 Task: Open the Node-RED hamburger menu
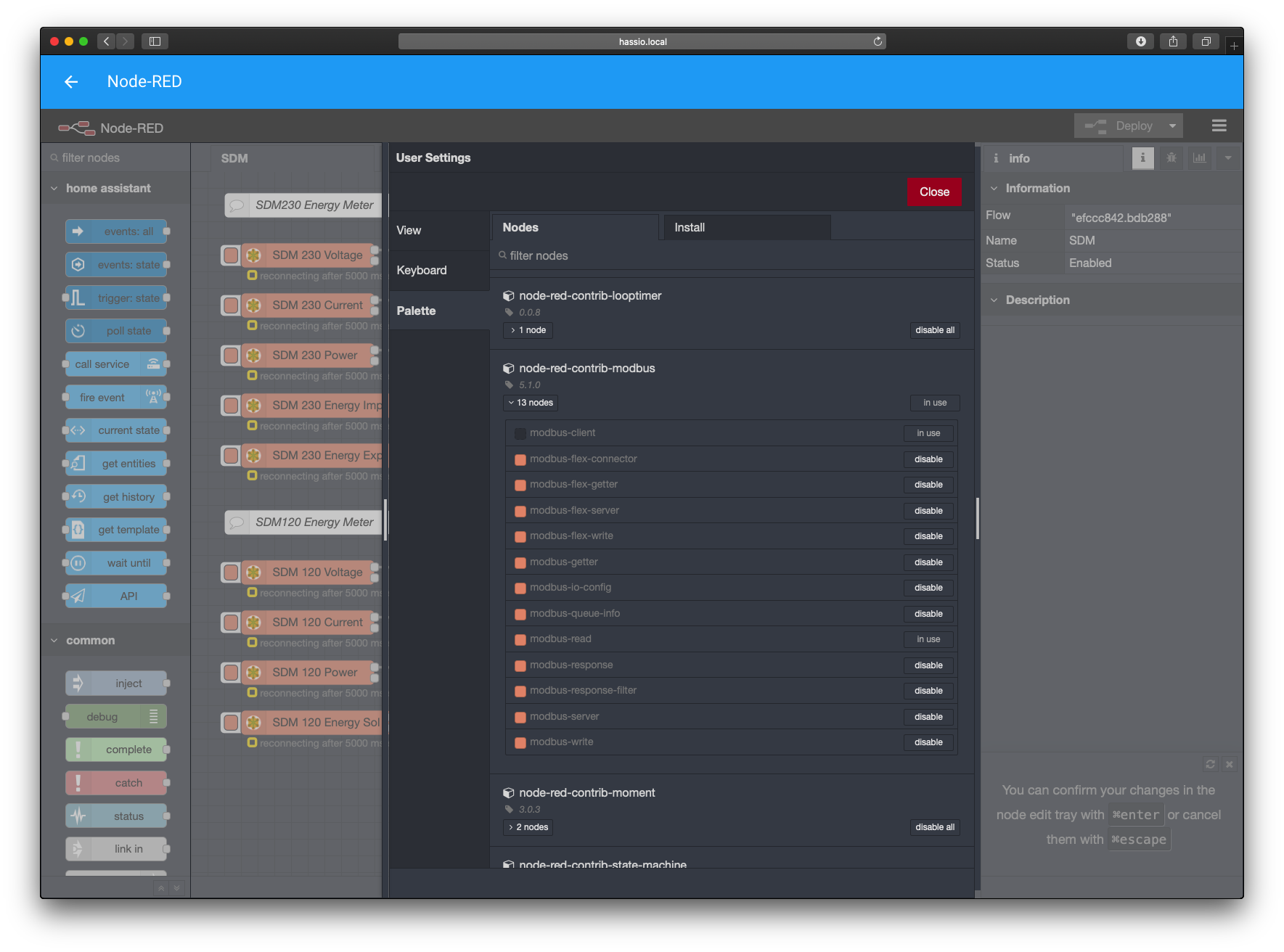point(1219,126)
